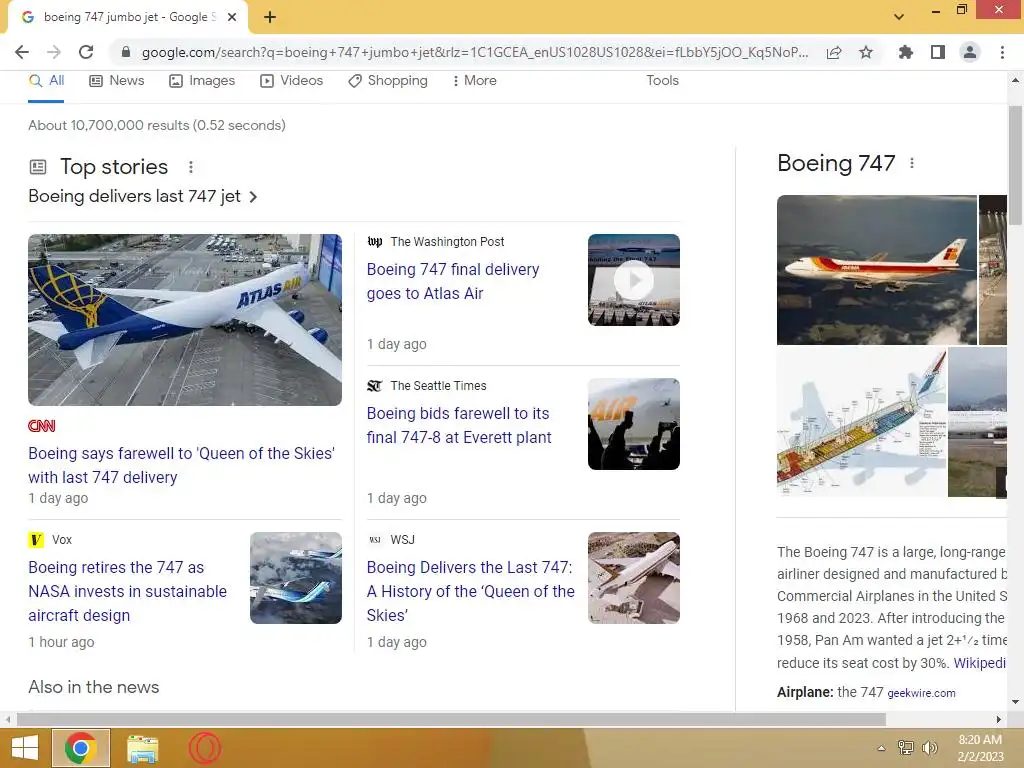1024x768 pixels.
Task: Click 'Also in the news' heading
Action: pos(94,687)
